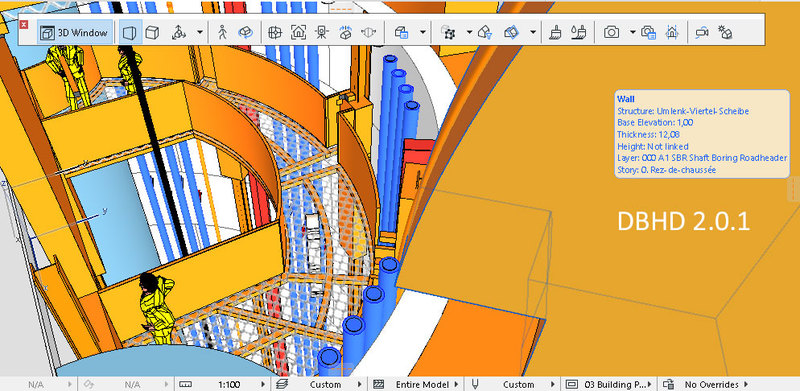Screen dimensions: 800x391
Task: Click the 3D Window button
Action: (x=75, y=33)
